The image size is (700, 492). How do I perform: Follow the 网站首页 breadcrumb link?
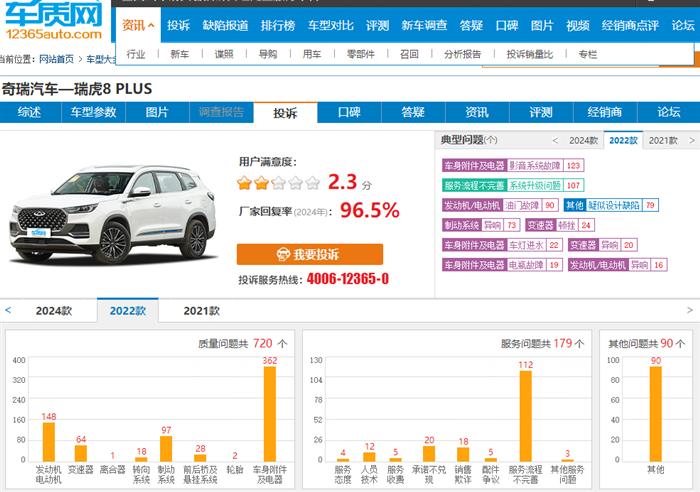point(56,59)
